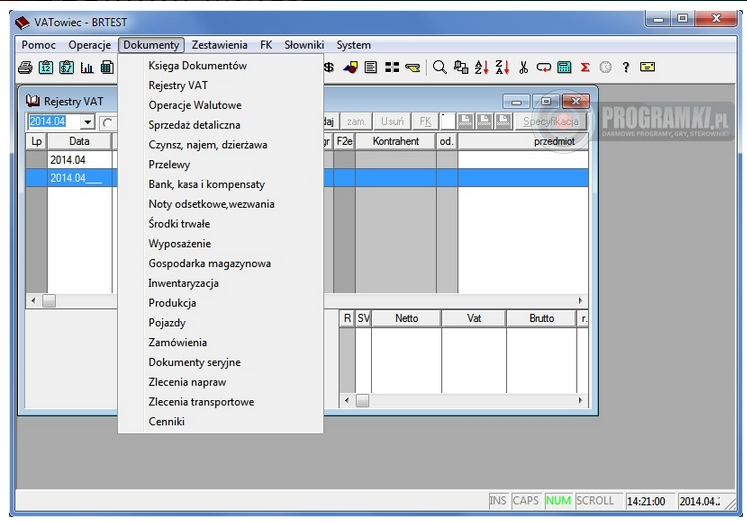Viewport: 747px width, 522px height.
Task: Choose Rejestry VAT menu entry
Action: click(221, 85)
